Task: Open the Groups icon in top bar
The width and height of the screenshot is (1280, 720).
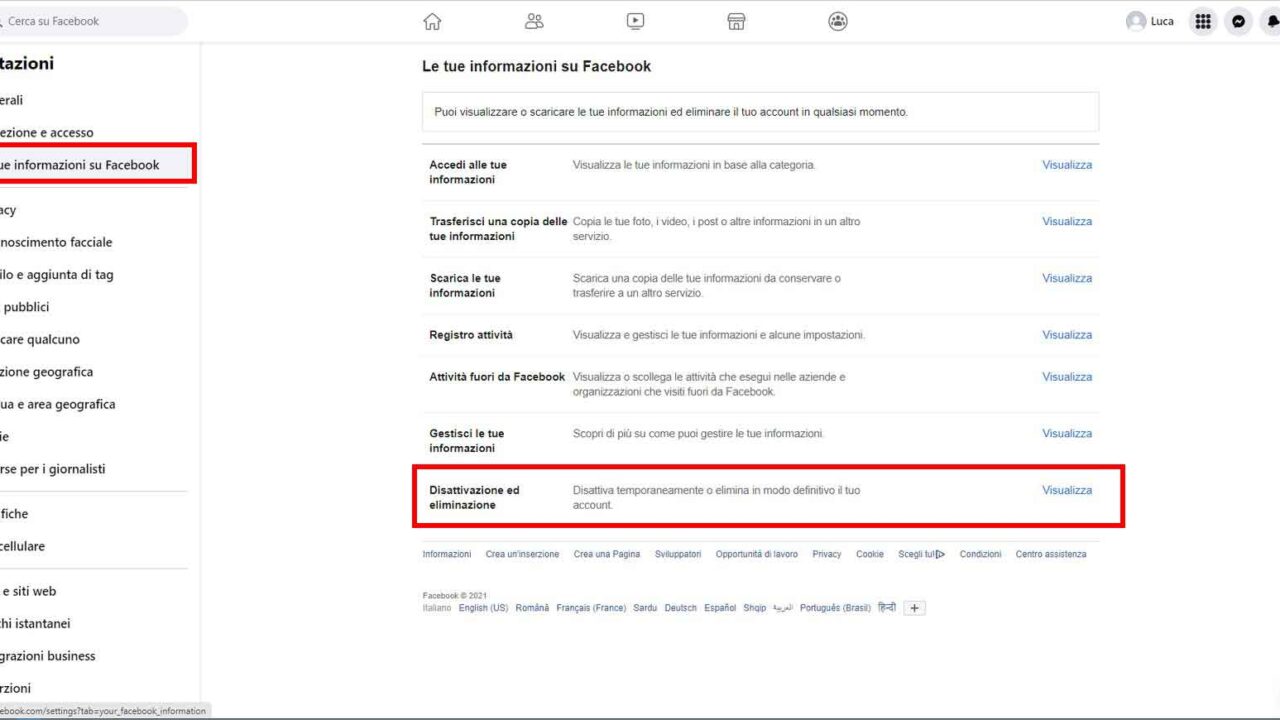Action: pyautogui.click(x=838, y=21)
